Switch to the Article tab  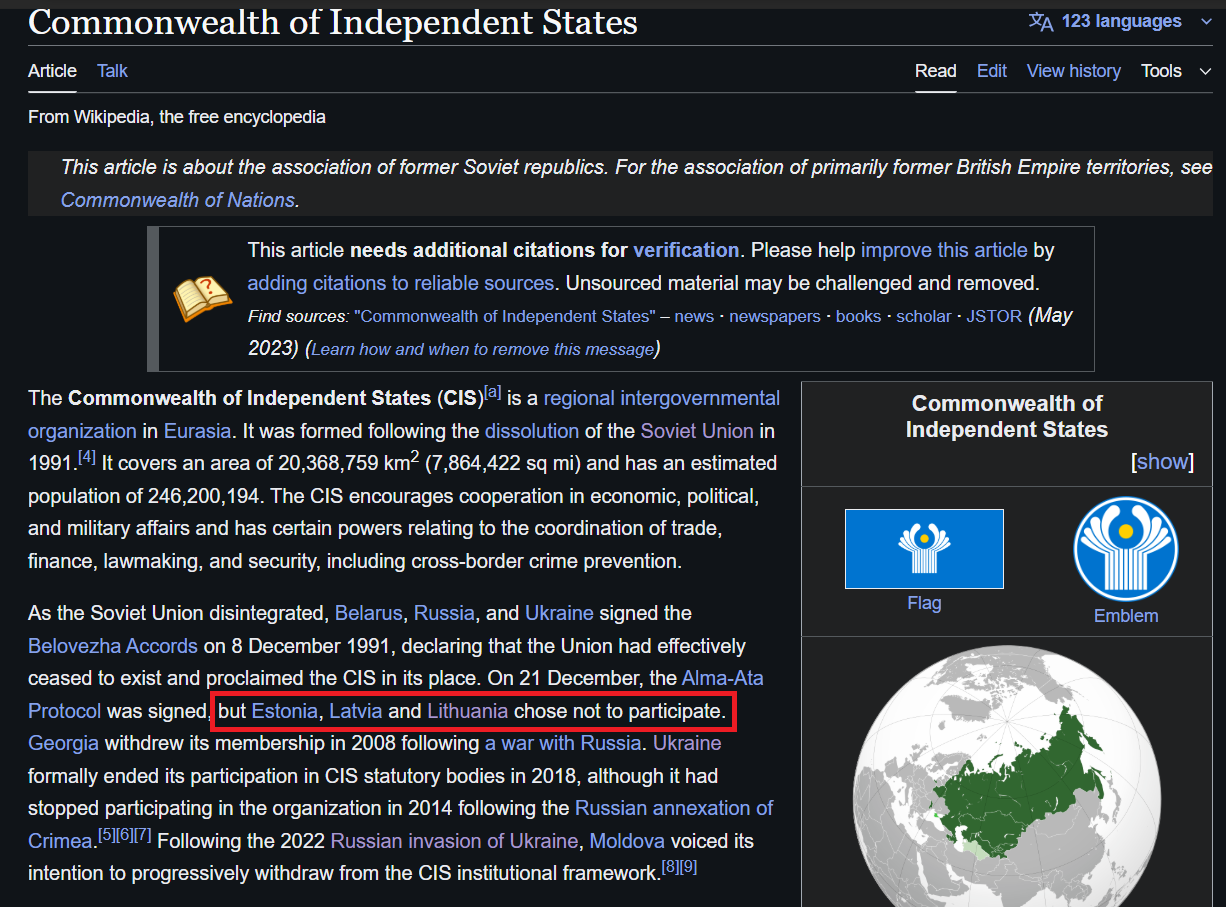click(x=52, y=71)
